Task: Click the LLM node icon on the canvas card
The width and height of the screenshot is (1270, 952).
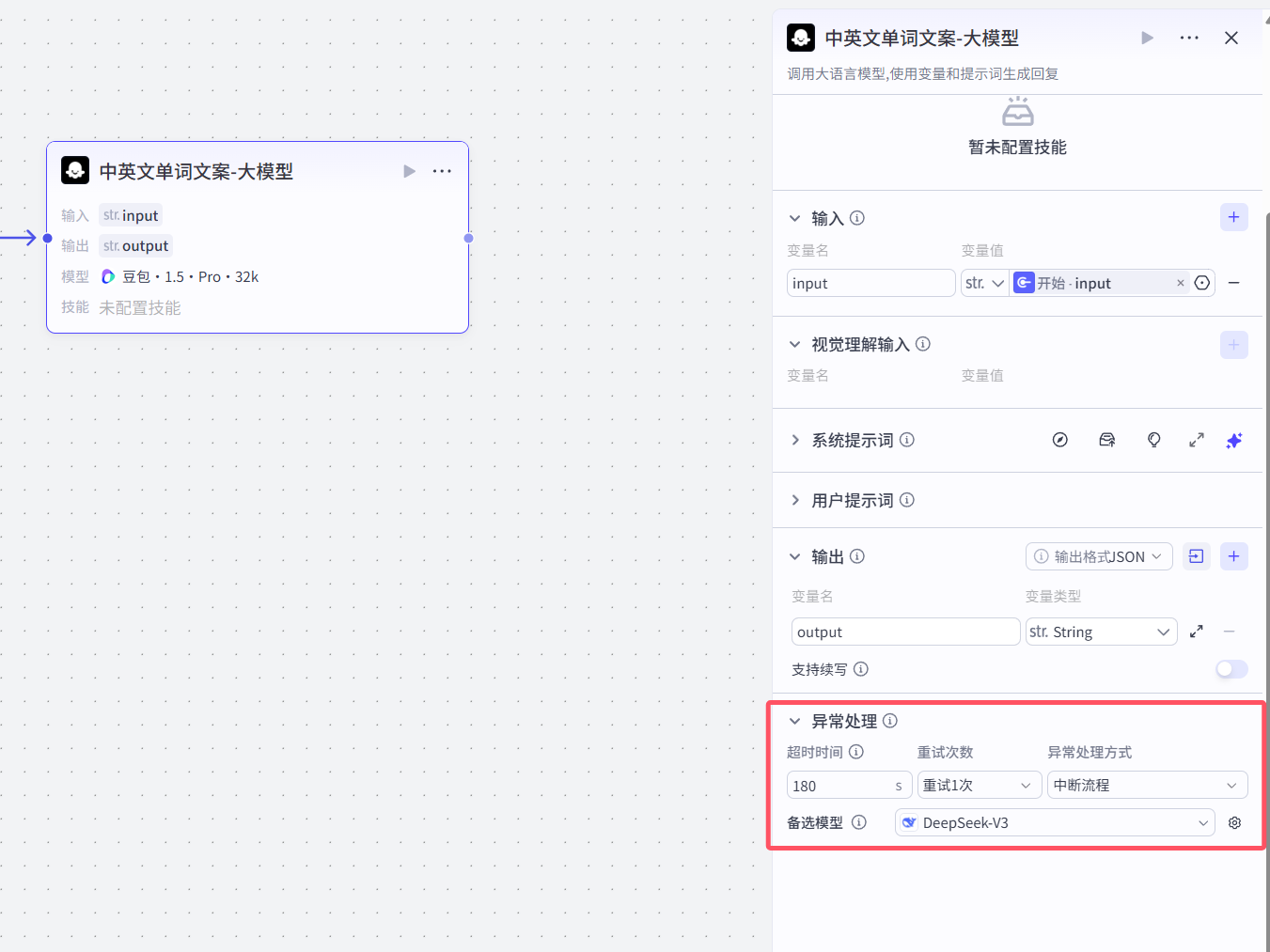Action: click(x=75, y=170)
